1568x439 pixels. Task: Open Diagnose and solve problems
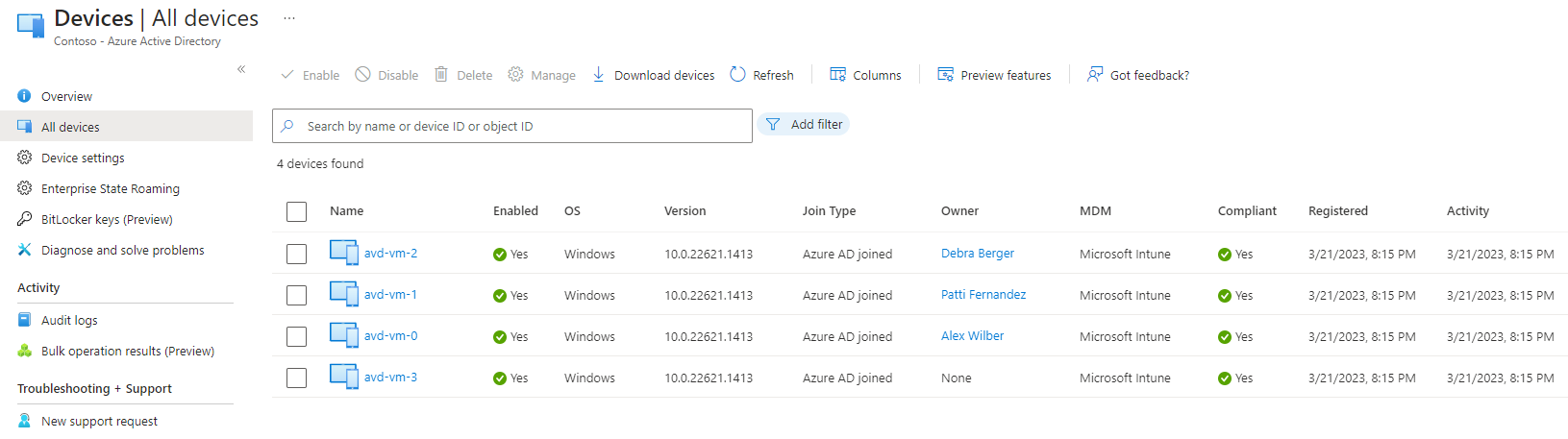pyautogui.click(x=122, y=250)
